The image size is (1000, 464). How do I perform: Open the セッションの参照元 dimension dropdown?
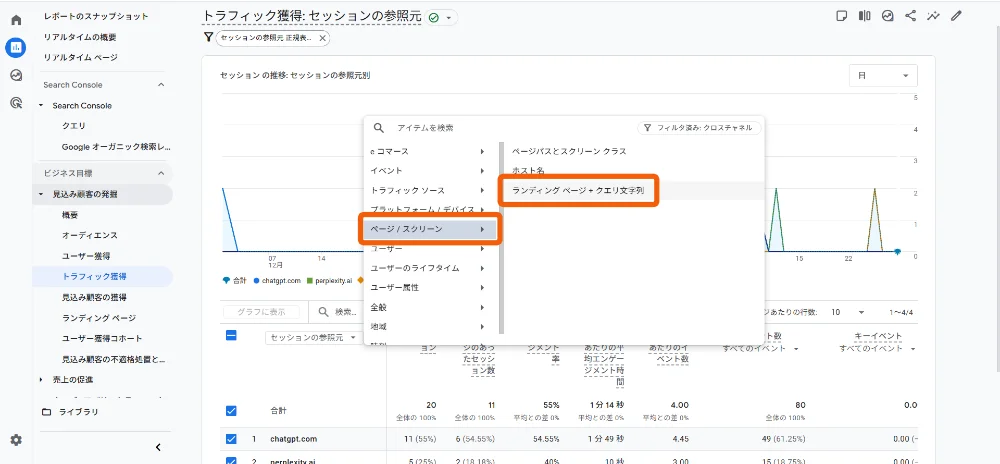tap(315, 338)
